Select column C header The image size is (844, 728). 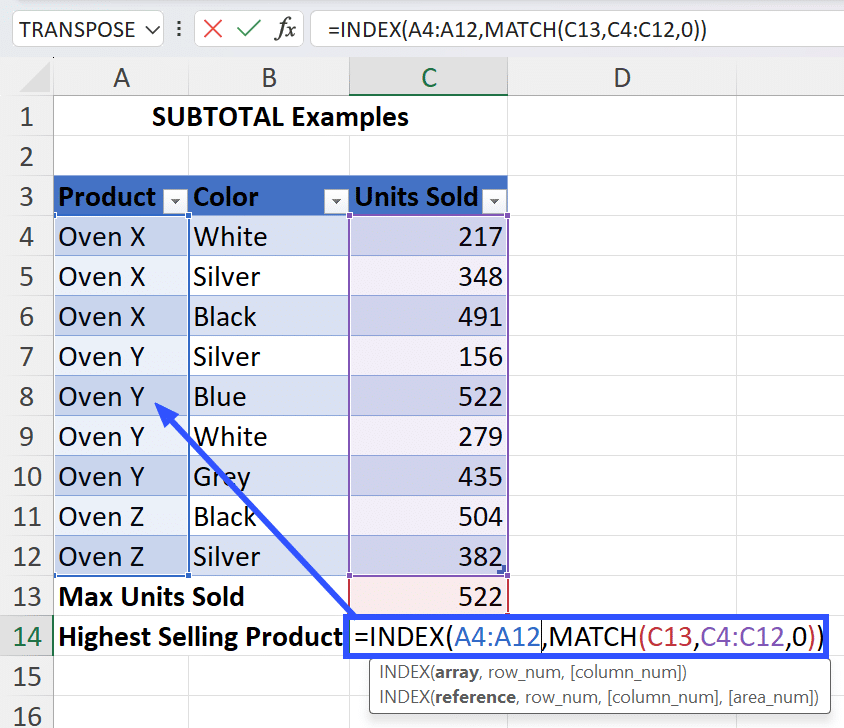click(x=428, y=78)
